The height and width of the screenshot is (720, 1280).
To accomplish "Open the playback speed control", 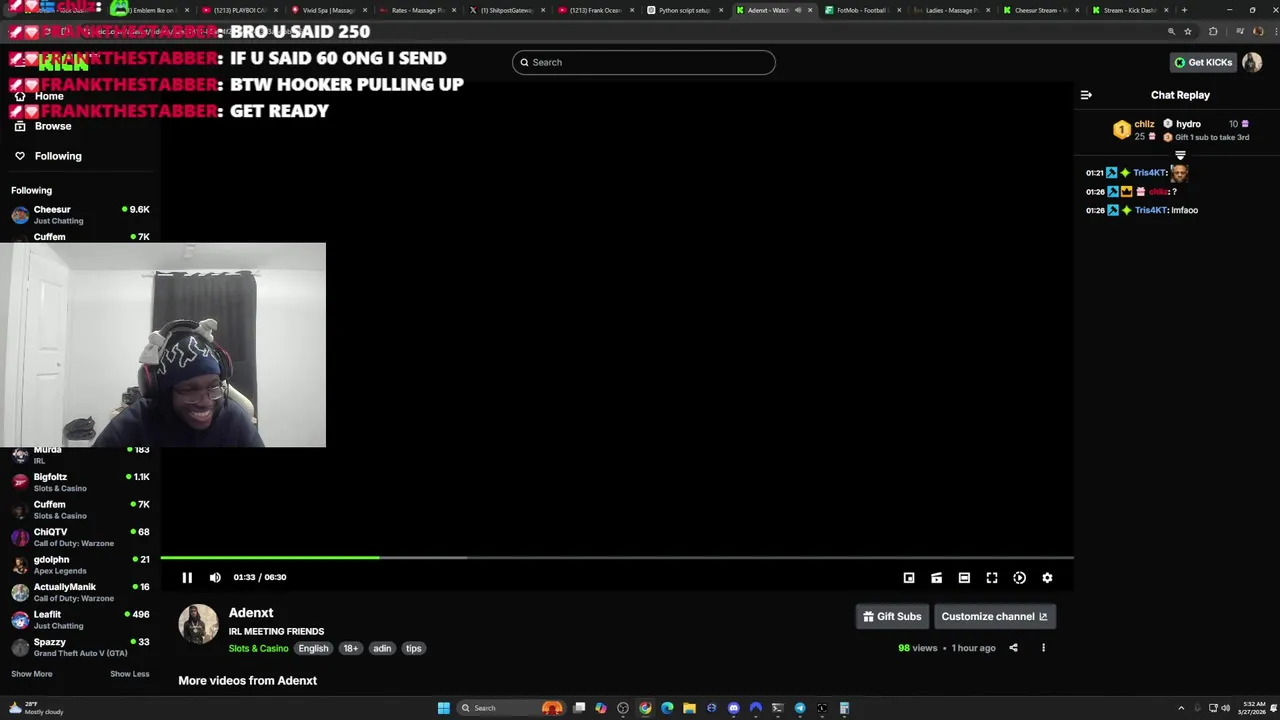I will click(x=1019, y=578).
